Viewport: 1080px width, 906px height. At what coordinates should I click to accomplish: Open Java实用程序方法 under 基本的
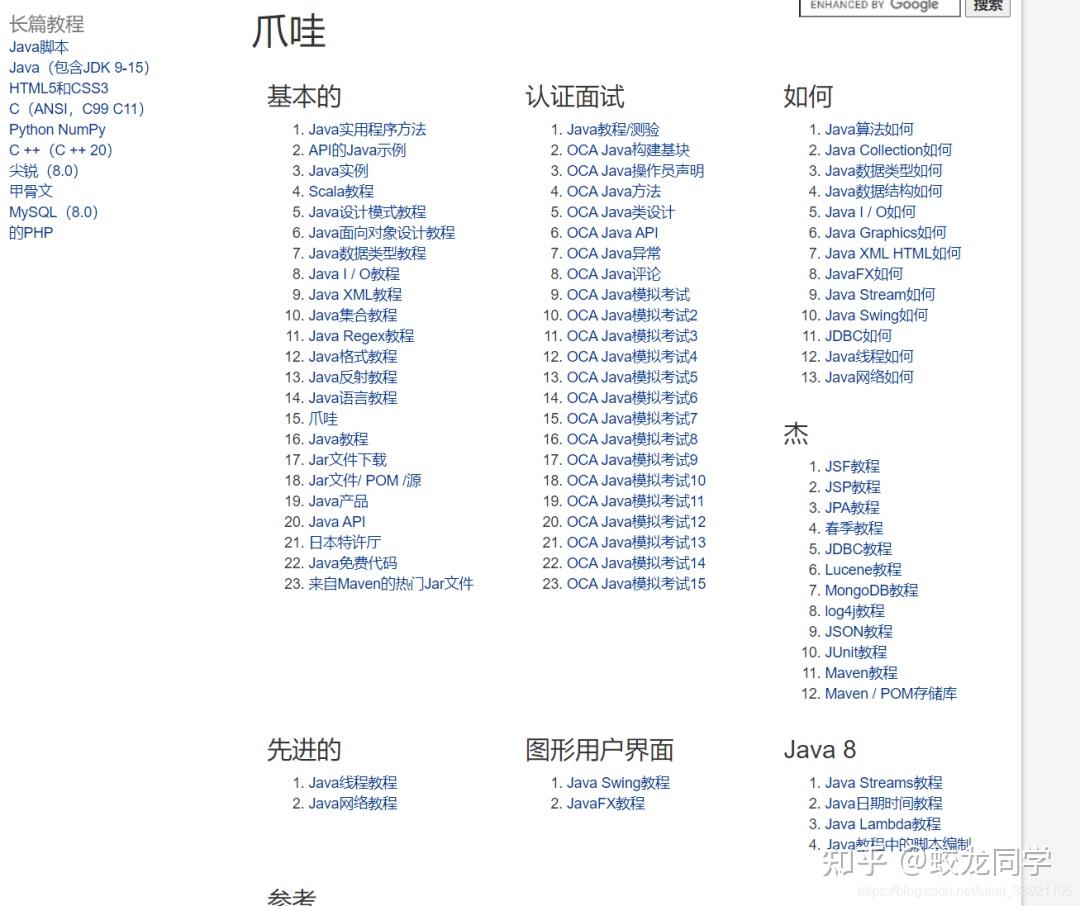click(366, 129)
